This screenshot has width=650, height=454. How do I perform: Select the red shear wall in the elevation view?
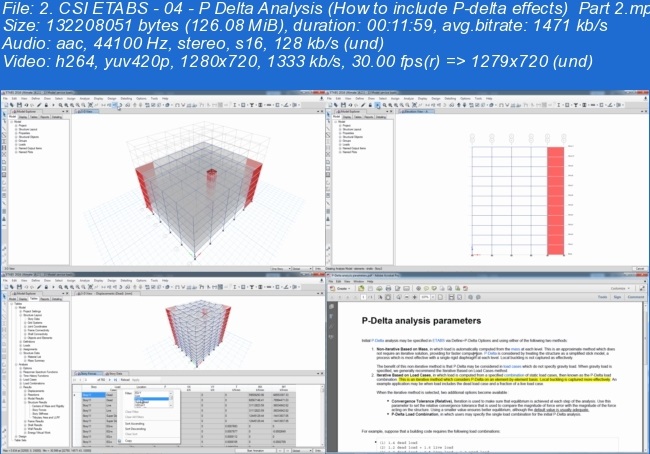coord(555,201)
